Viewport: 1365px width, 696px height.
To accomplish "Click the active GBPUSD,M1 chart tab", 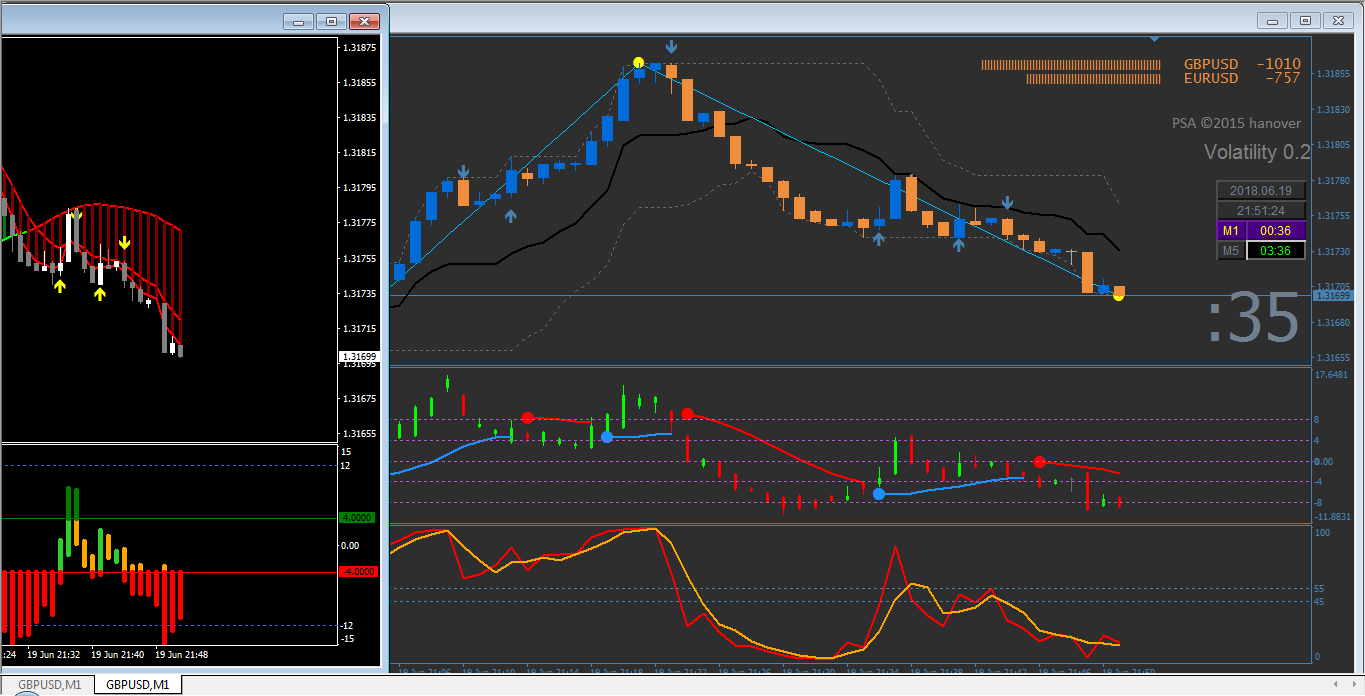I will click(x=138, y=685).
